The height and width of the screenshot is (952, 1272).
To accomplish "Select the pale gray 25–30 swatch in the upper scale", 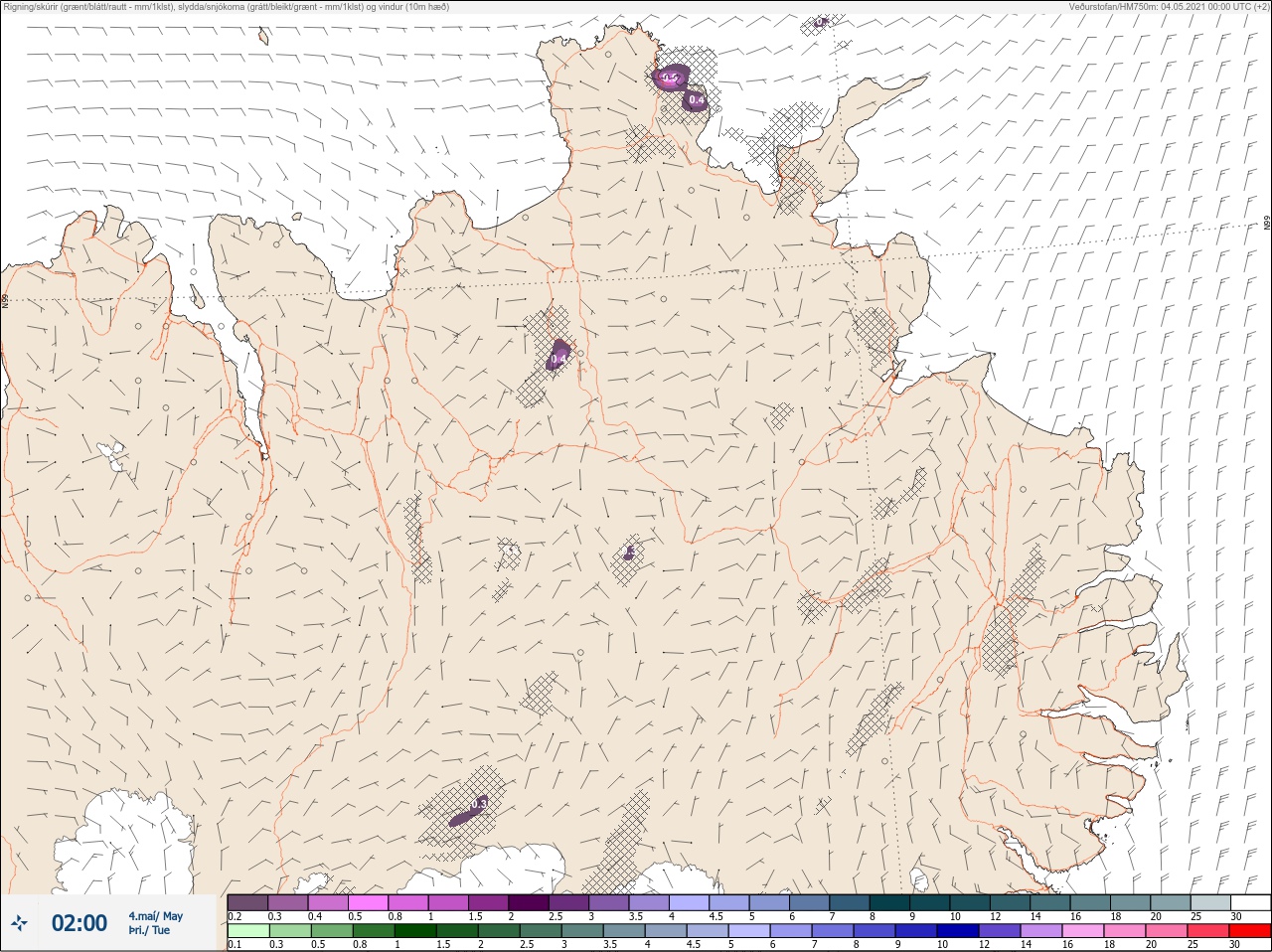I will (1210, 902).
